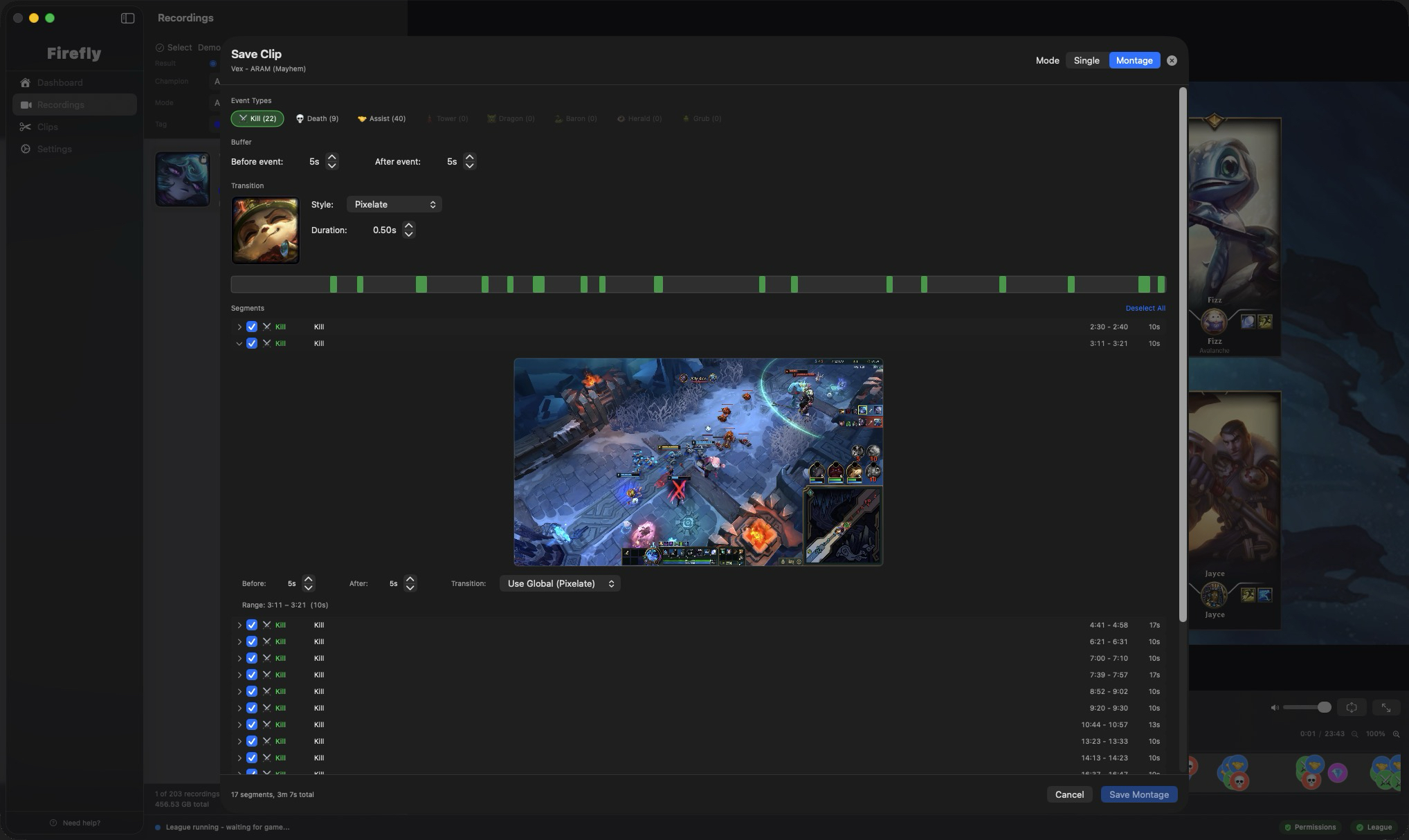Toggle the Death (9) event filter
The image size is (1409, 840).
point(317,118)
